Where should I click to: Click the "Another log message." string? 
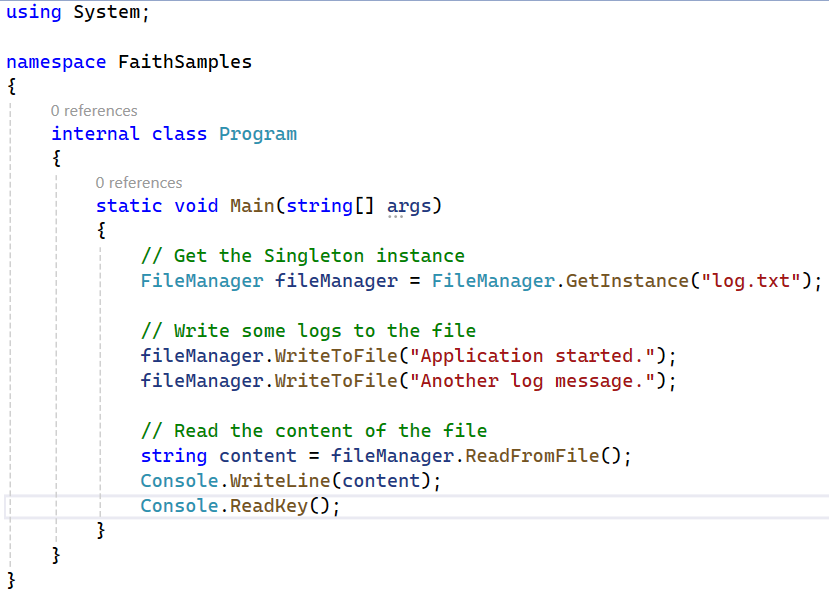(x=532, y=381)
